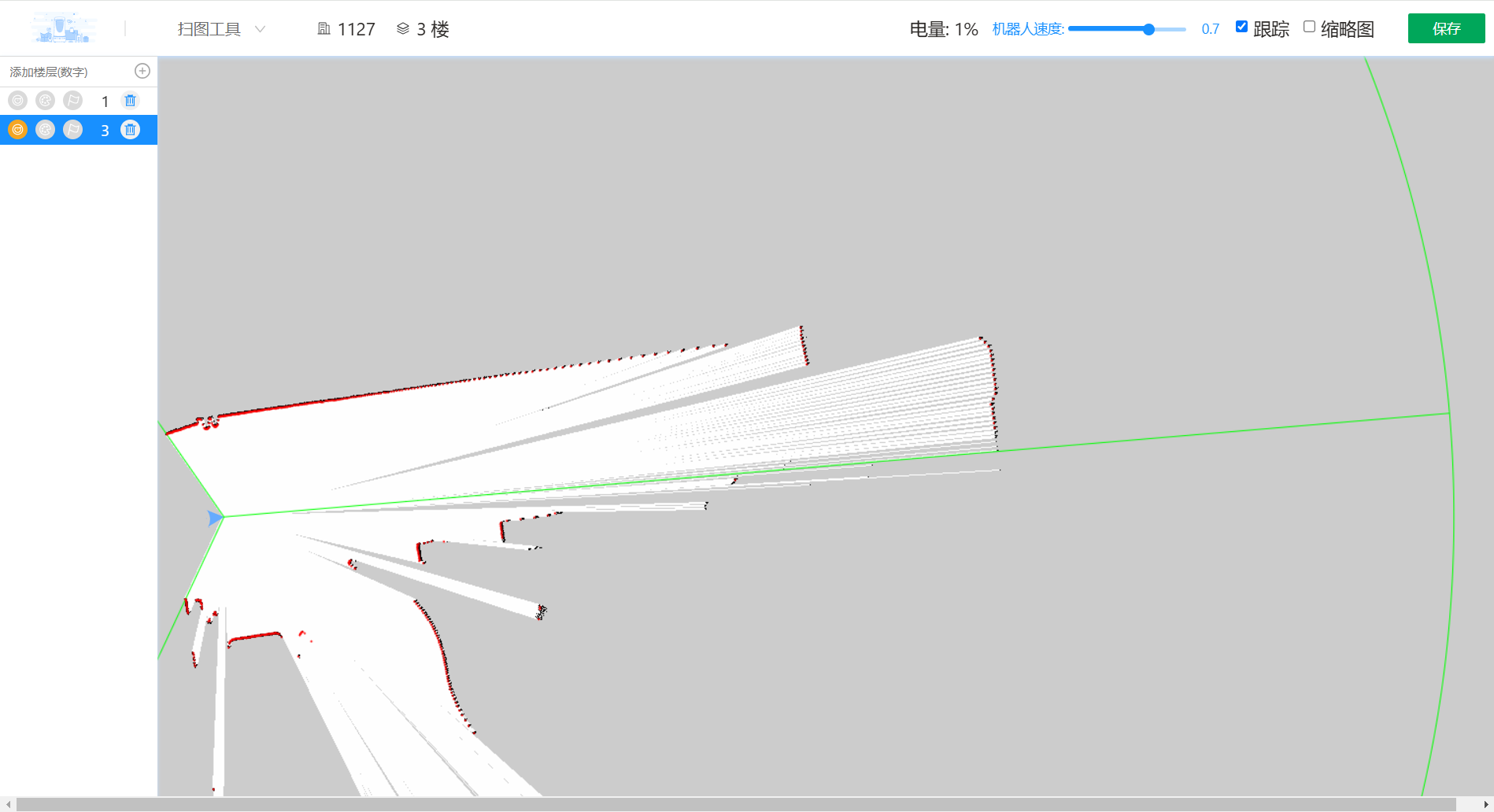Delete floor 3 with its trash icon
The image size is (1494, 812).
pos(131,130)
